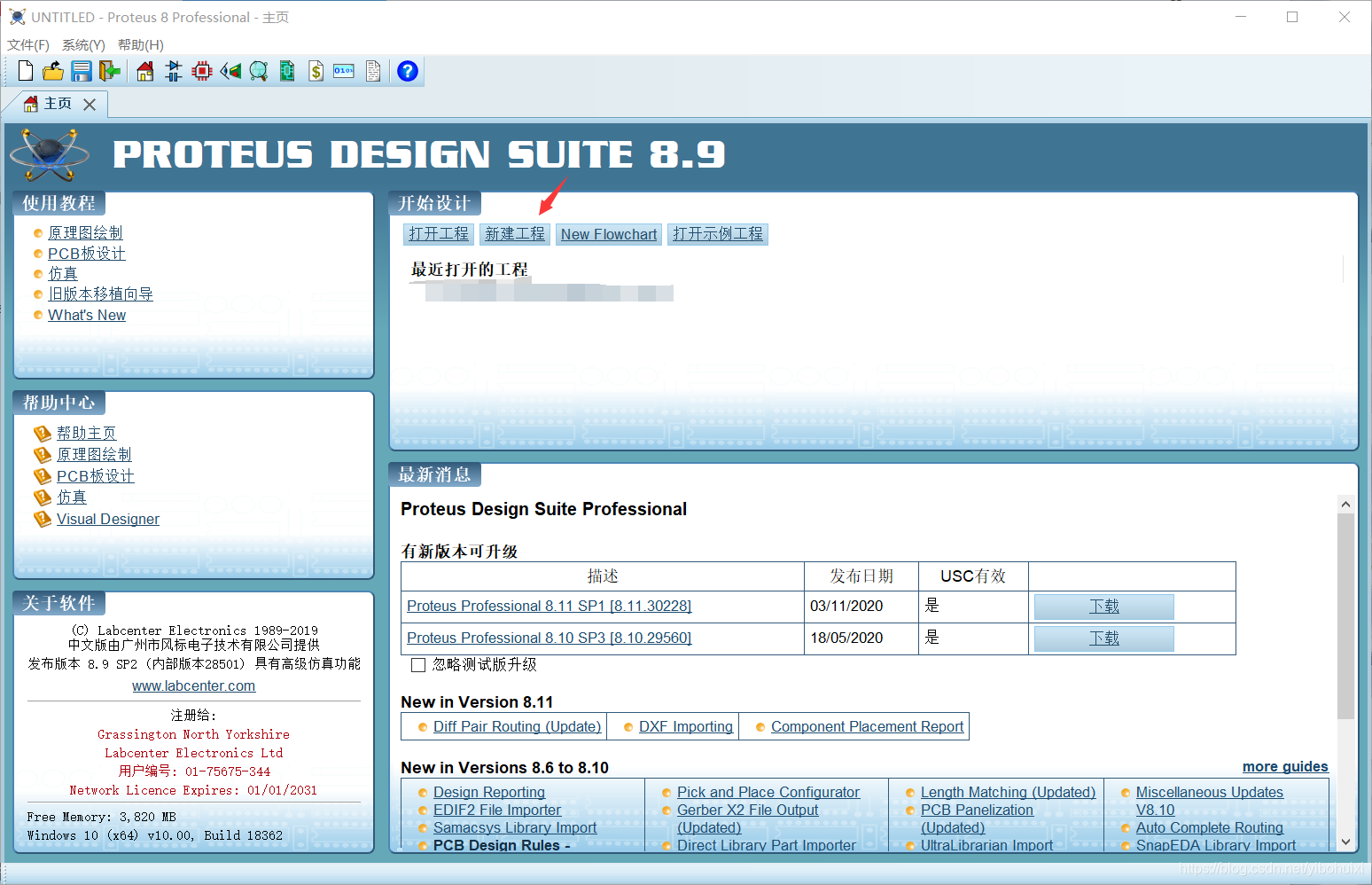The width and height of the screenshot is (1372, 885).
Task: Open Proteus Professional 8.11 SP1 link
Action: [x=550, y=606]
